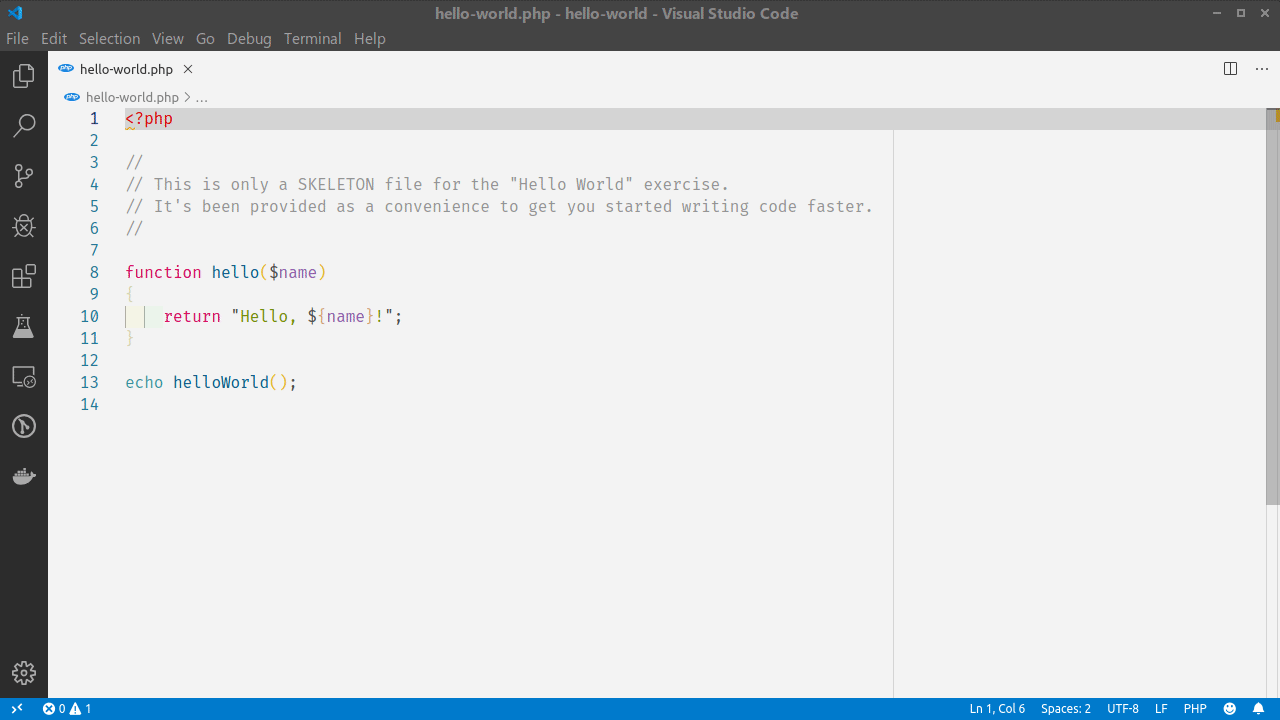
Task: Click the Split Editor icon
Action: (1229, 68)
